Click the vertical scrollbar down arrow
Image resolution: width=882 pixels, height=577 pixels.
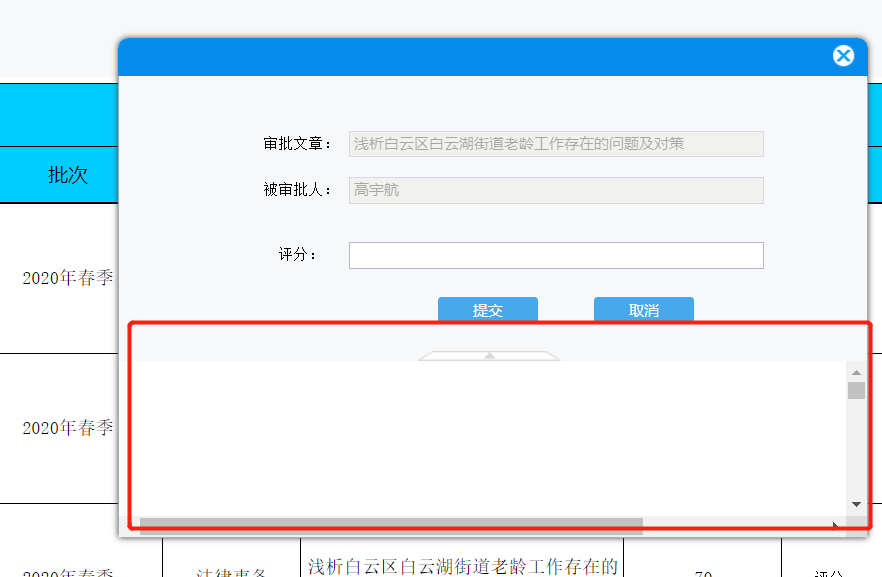pos(856,504)
